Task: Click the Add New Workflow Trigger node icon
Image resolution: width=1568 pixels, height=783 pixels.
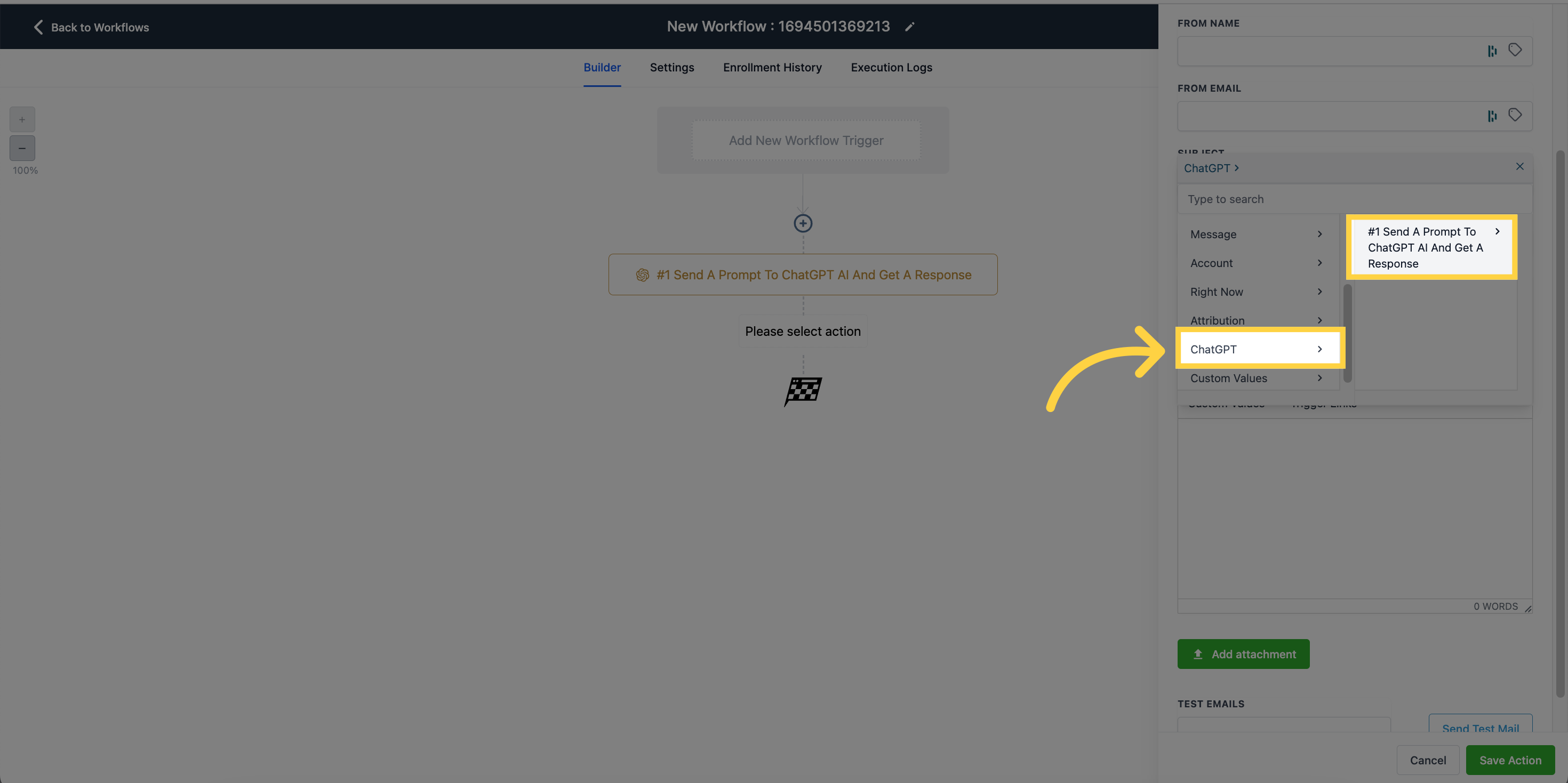Action: pos(805,140)
